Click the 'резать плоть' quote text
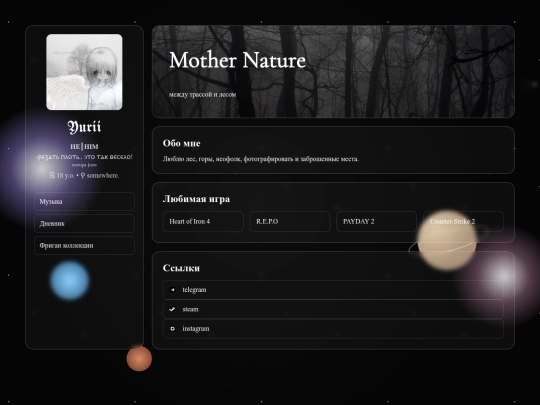 coord(84,157)
